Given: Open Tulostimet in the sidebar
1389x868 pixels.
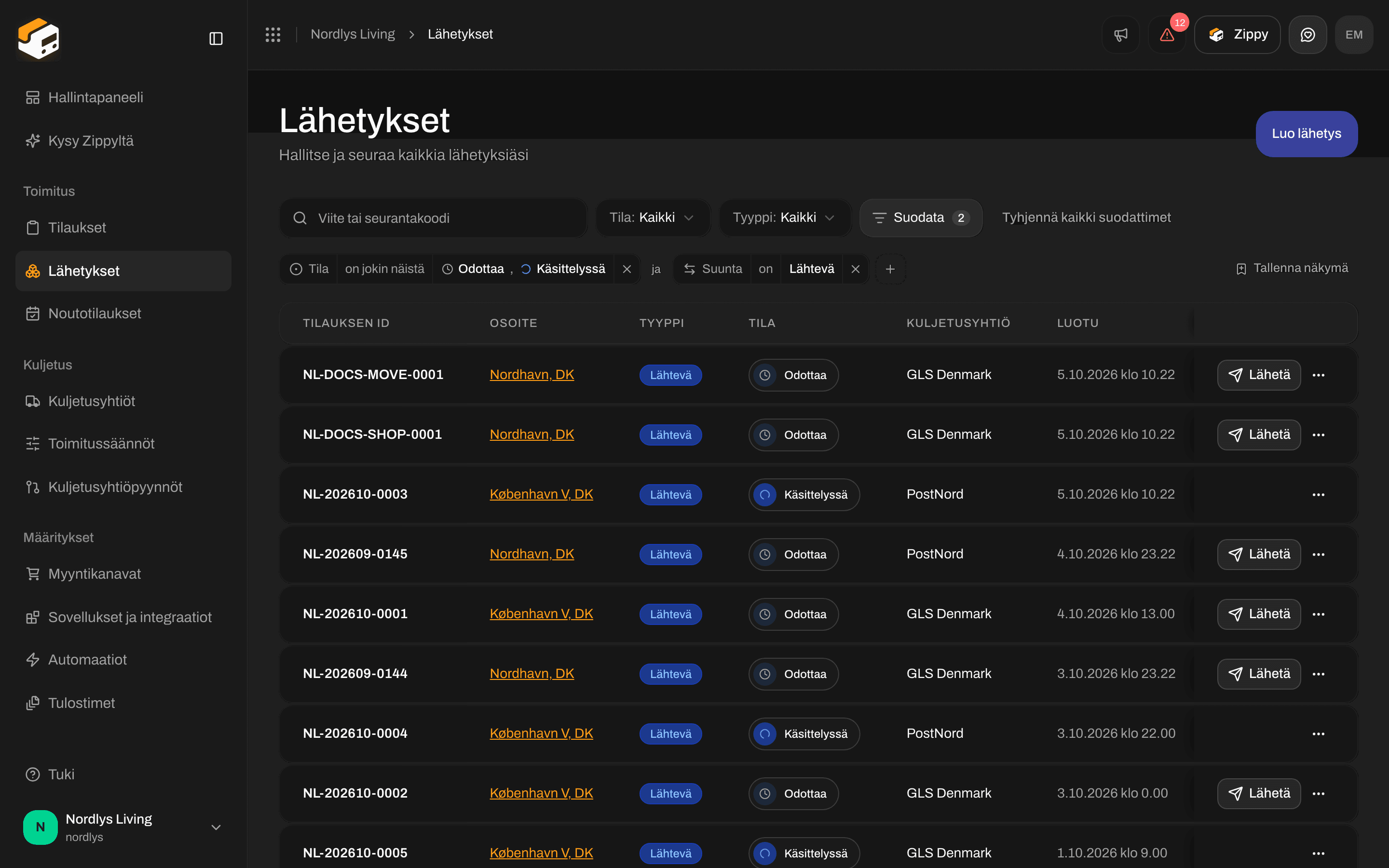Looking at the screenshot, I should (123, 703).
